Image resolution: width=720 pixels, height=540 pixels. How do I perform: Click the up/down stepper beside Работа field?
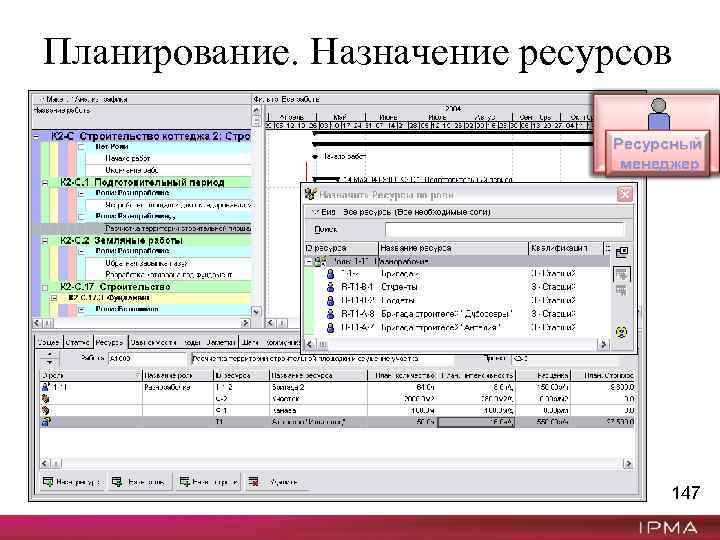click(x=50, y=358)
